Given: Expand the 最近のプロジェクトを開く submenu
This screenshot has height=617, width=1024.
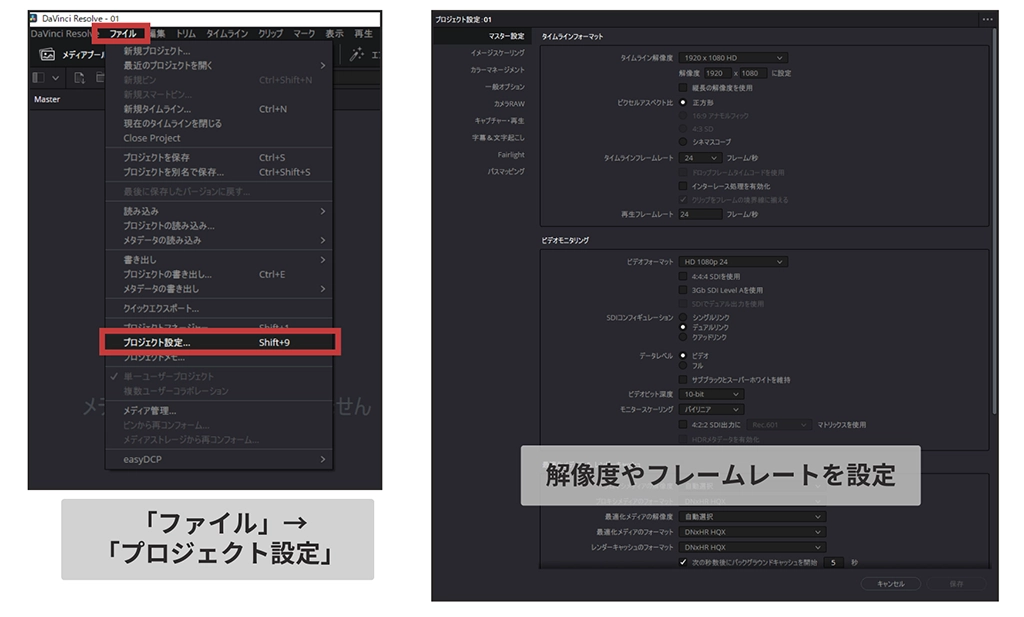Looking at the screenshot, I should [x=219, y=65].
